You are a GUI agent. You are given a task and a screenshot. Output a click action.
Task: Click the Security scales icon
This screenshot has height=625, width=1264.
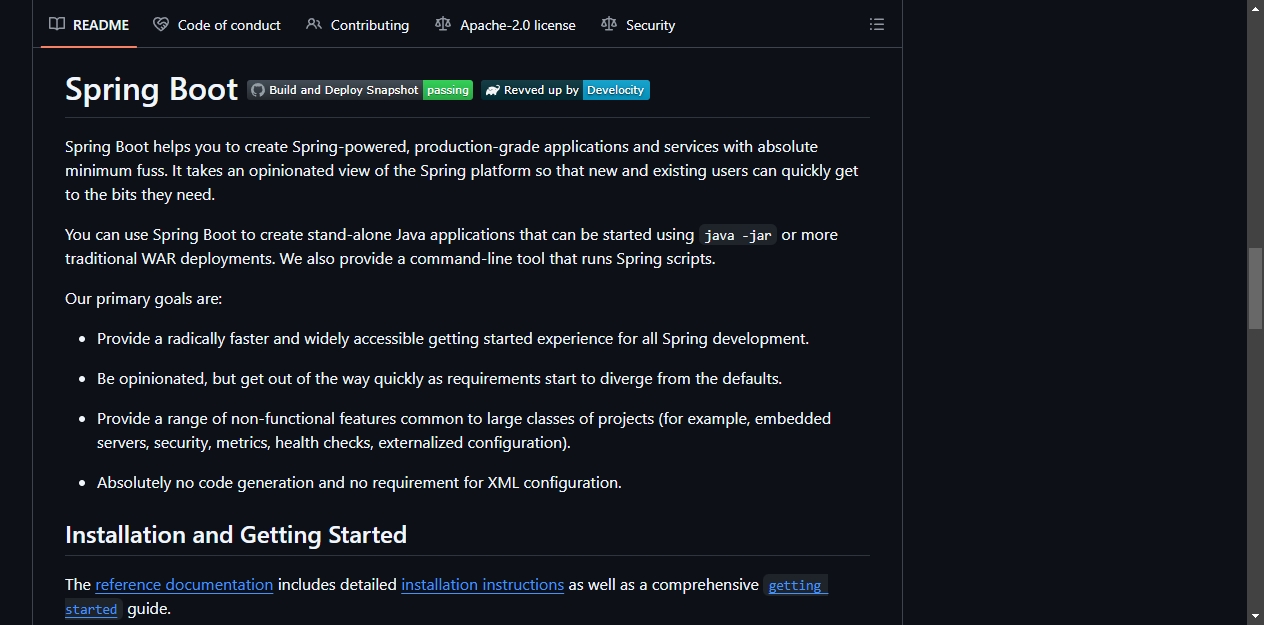pyautogui.click(x=609, y=25)
